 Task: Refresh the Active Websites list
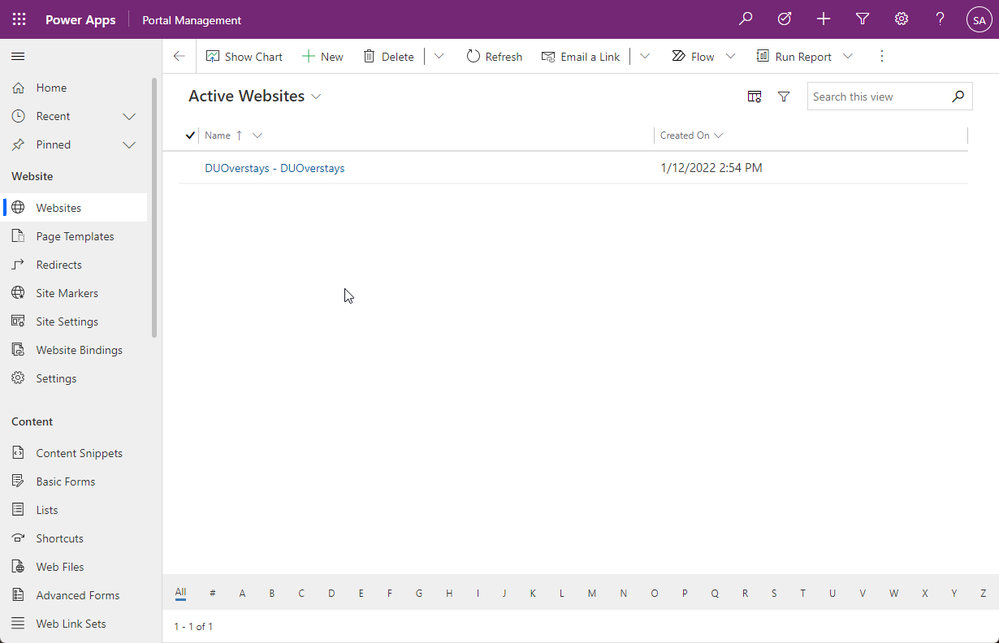[x=494, y=57]
